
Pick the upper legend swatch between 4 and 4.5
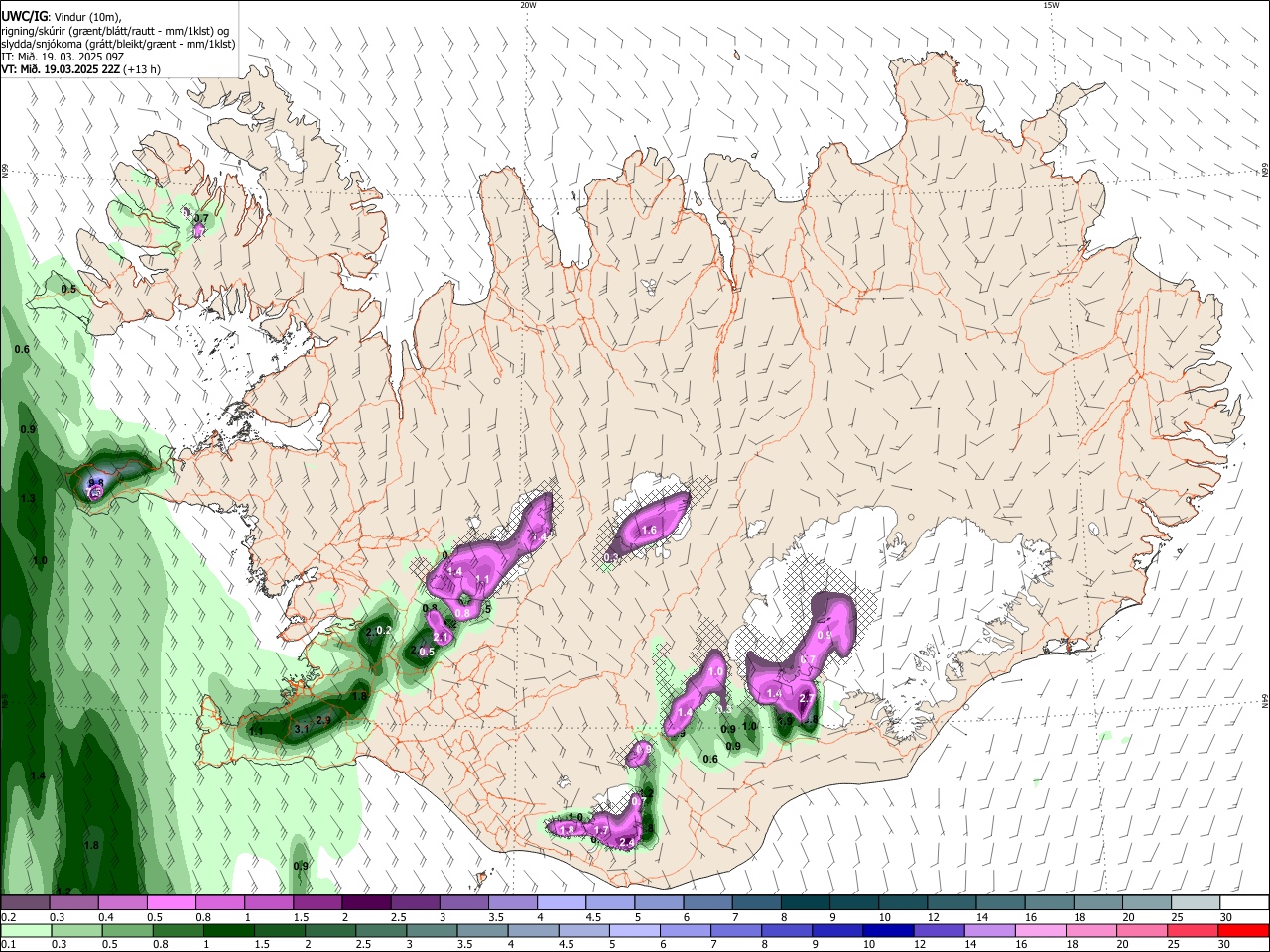point(561,903)
